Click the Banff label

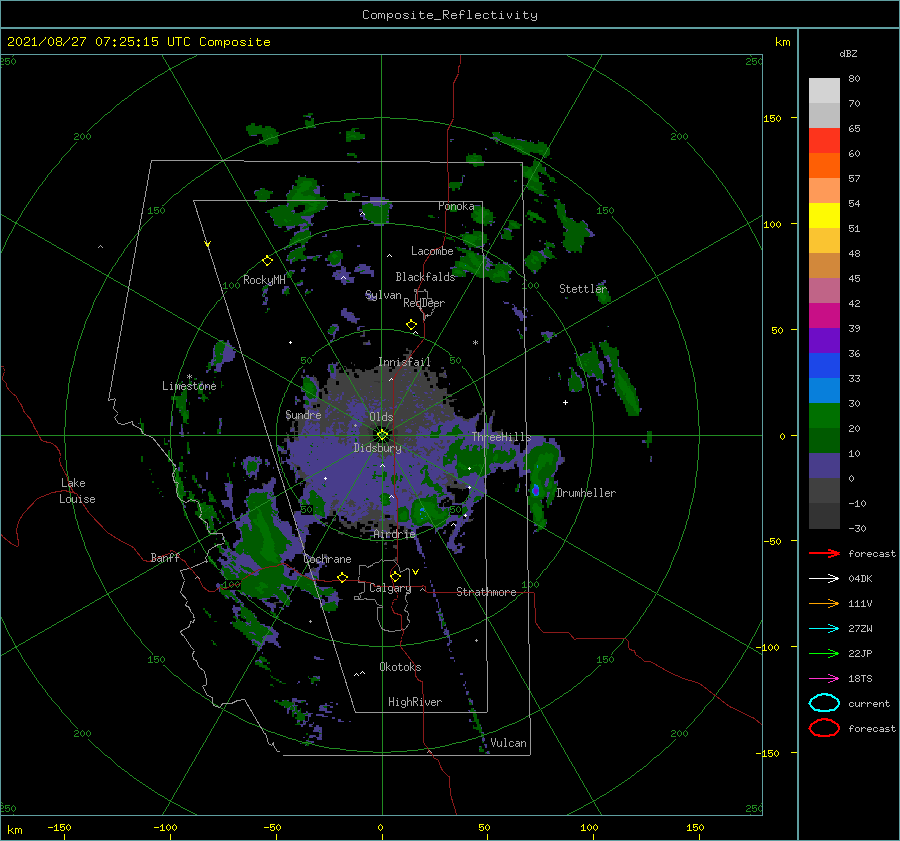point(165,557)
